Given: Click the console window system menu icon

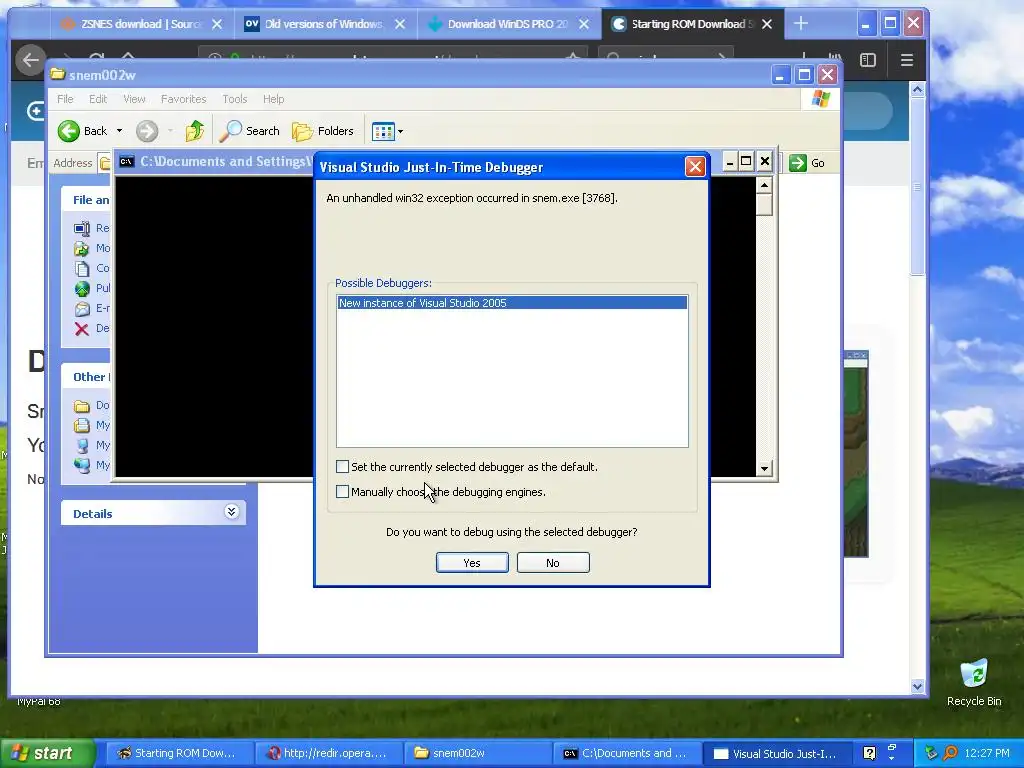Looking at the screenshot, I should click(127, 161).
